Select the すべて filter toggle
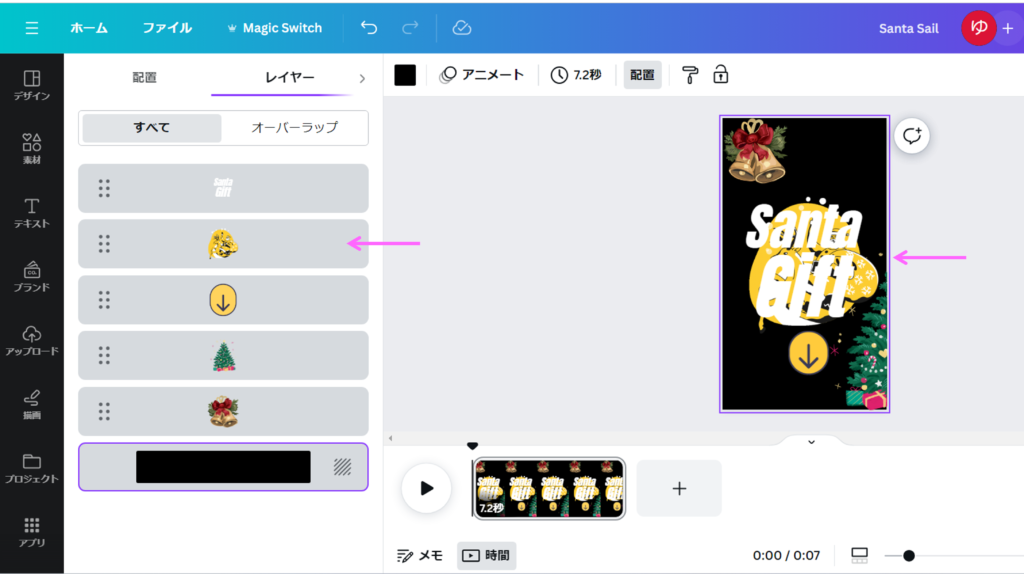The height and width of the screenshot is (574, 1024). coord(152,128)
